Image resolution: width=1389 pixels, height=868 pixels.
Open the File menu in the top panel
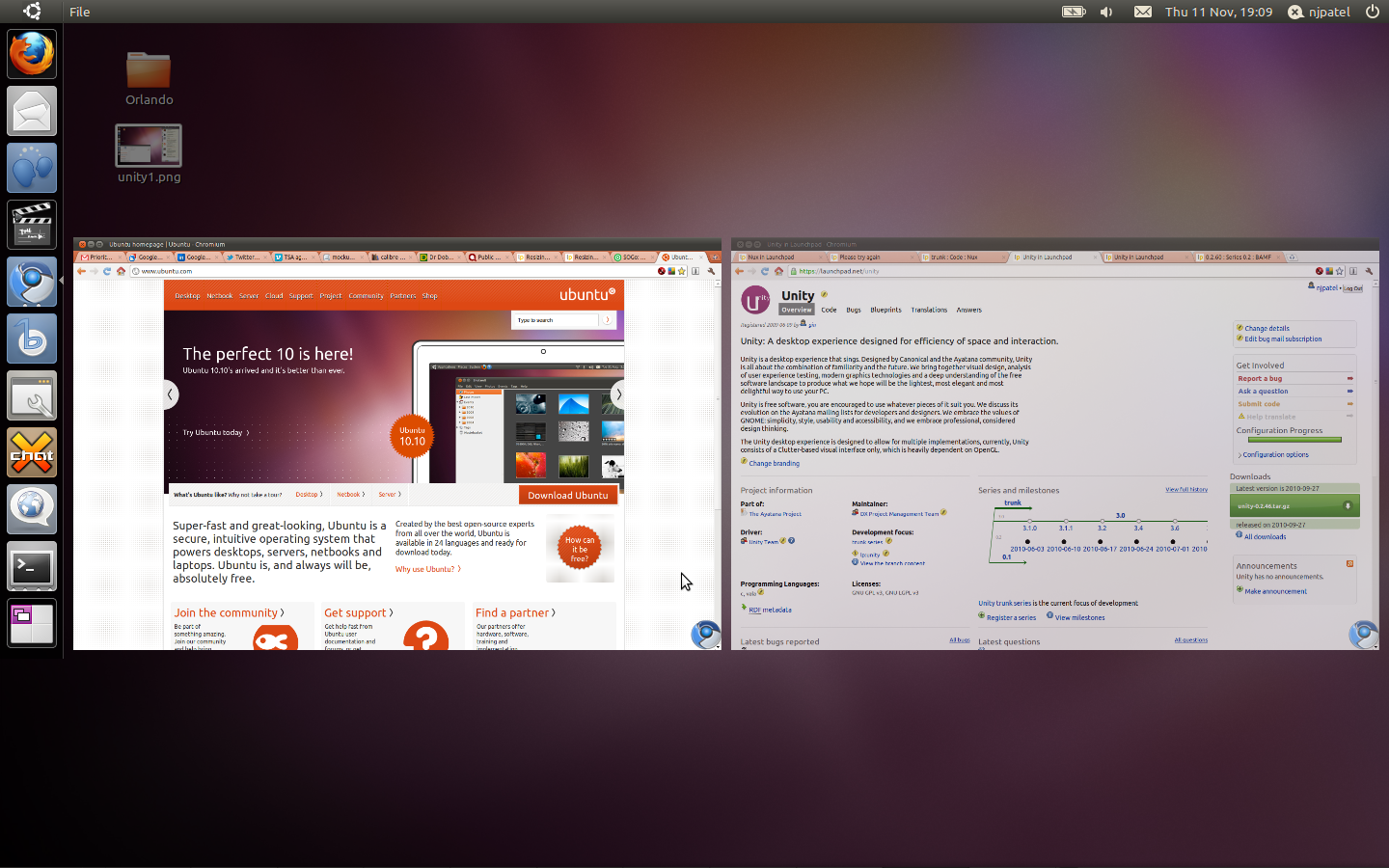(80, 12)
